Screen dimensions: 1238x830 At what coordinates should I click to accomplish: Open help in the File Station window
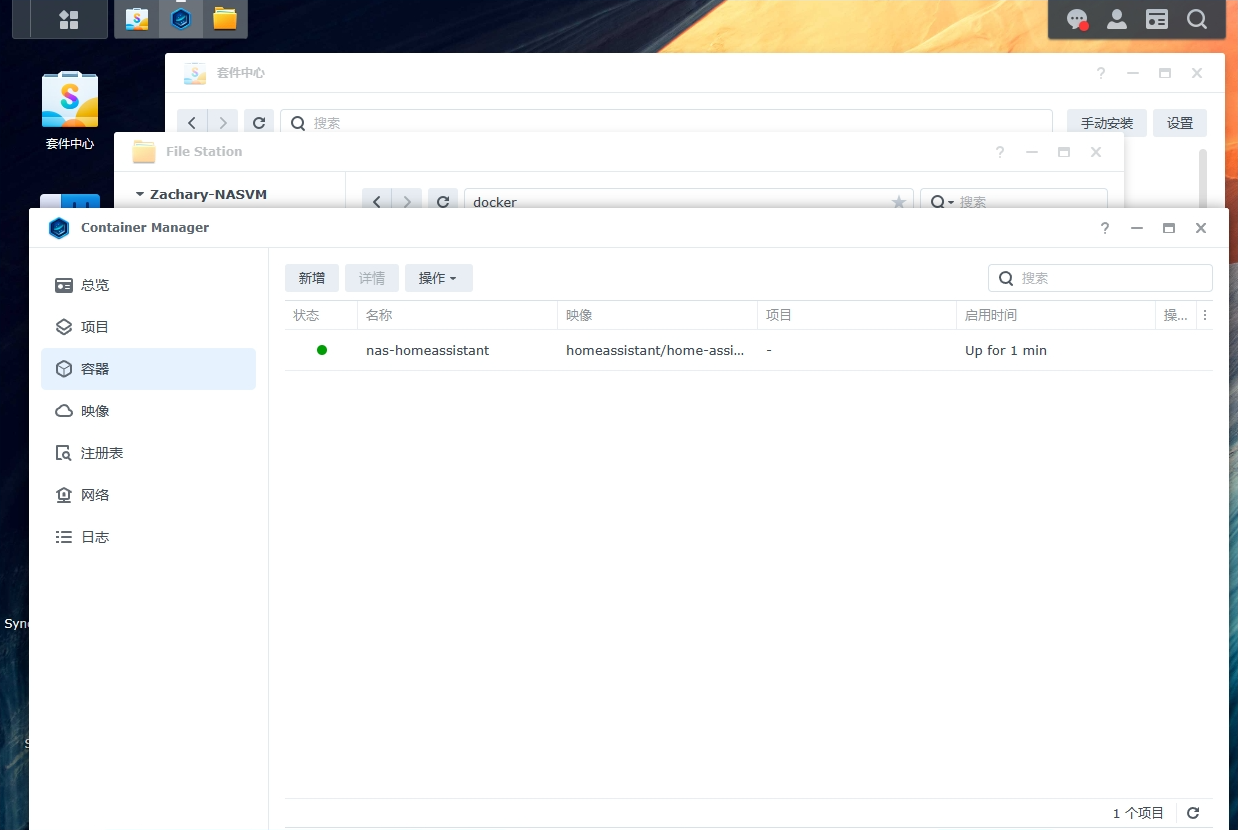coord(1000,152)
